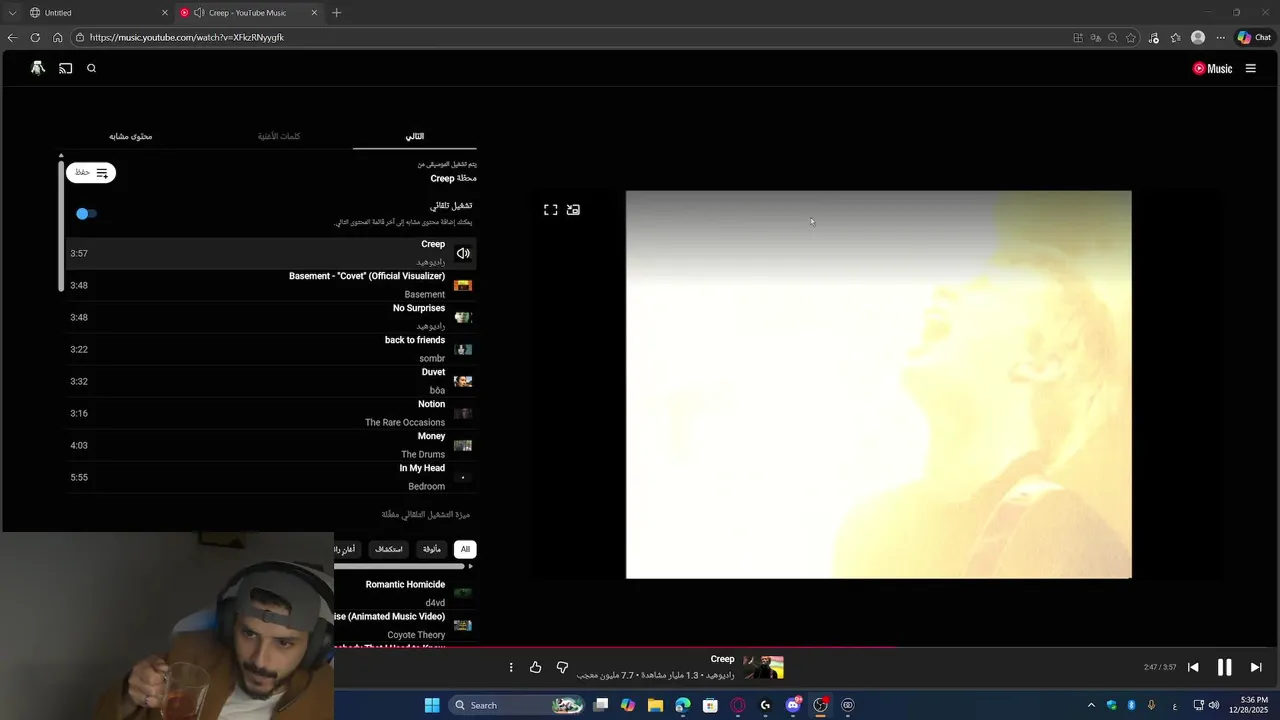Toggle the autoplay switch
This screenshot has height=720, width=1280.
86,213
